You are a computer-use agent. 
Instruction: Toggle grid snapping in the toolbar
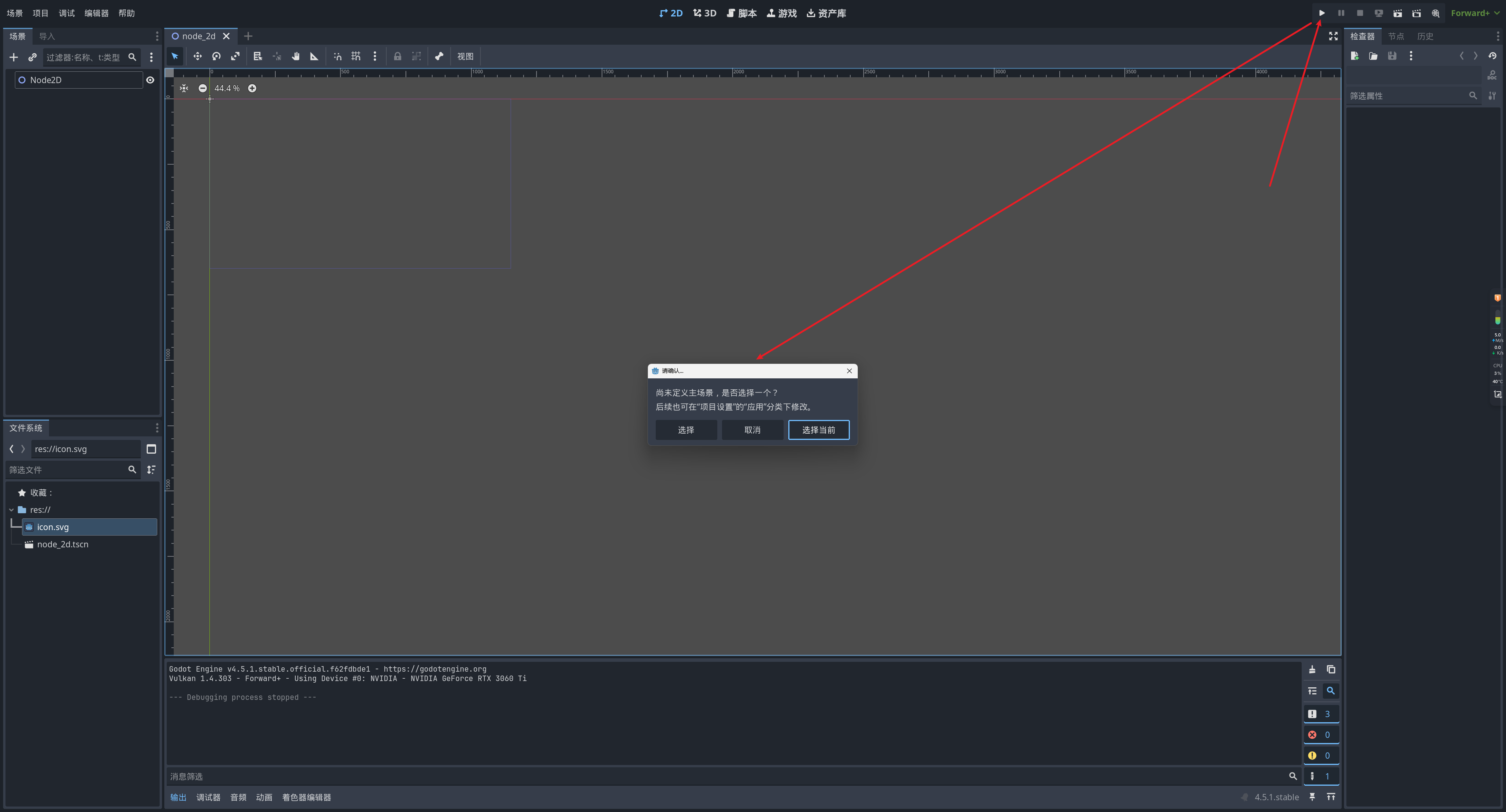pyautogui.click(x=355, y=56)
